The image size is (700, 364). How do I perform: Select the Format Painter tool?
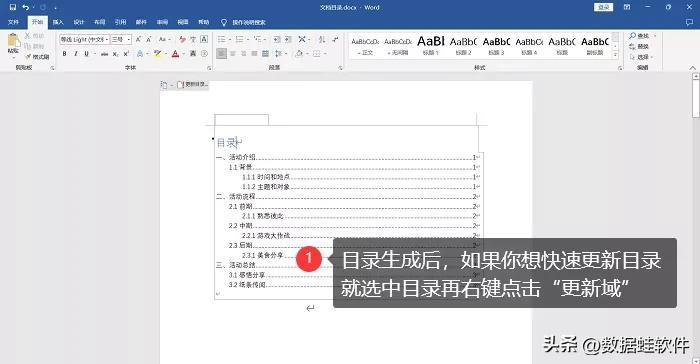38,57
